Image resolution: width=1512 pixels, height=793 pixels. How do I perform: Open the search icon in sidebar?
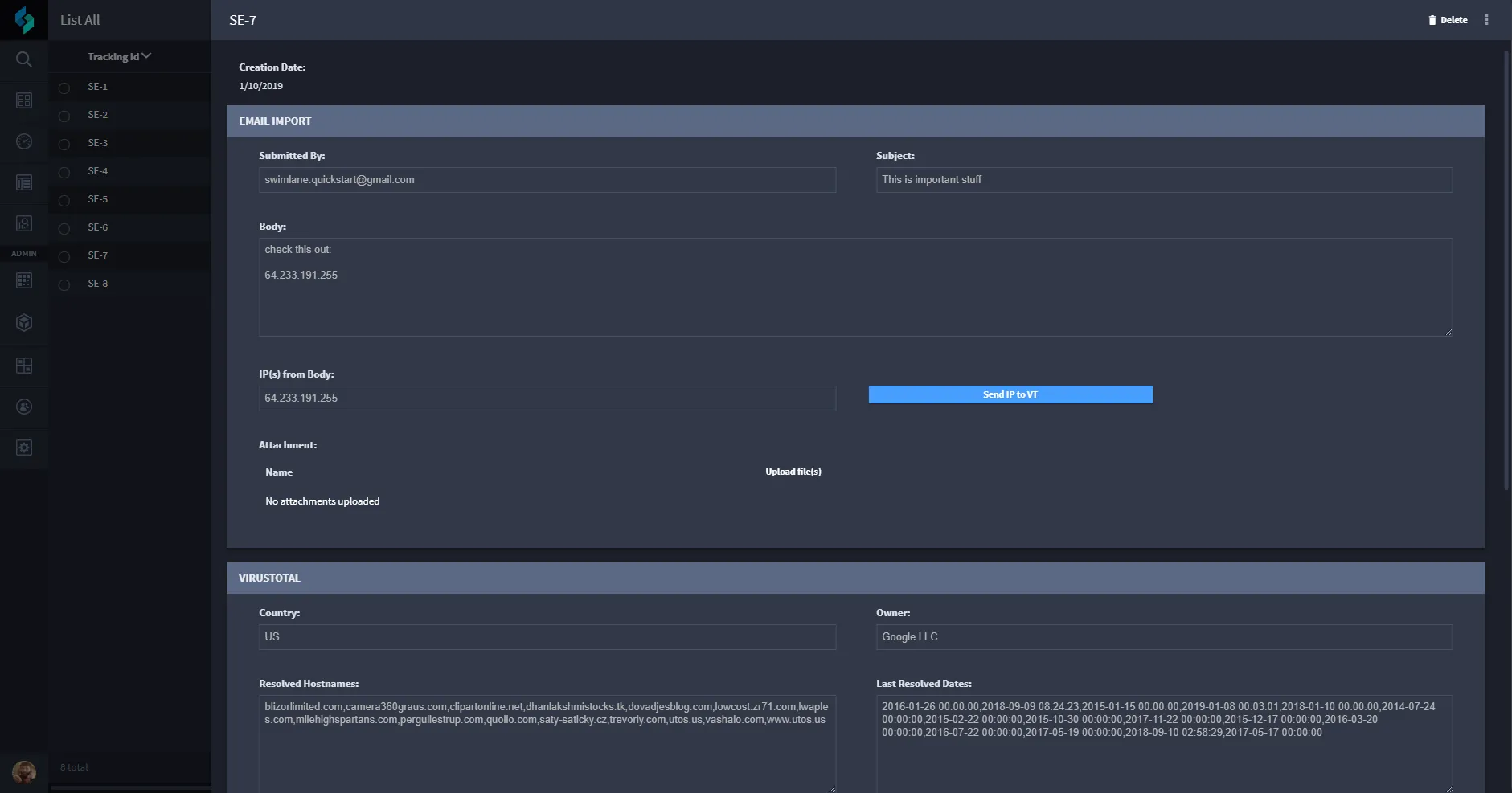(x=24, y=59)
